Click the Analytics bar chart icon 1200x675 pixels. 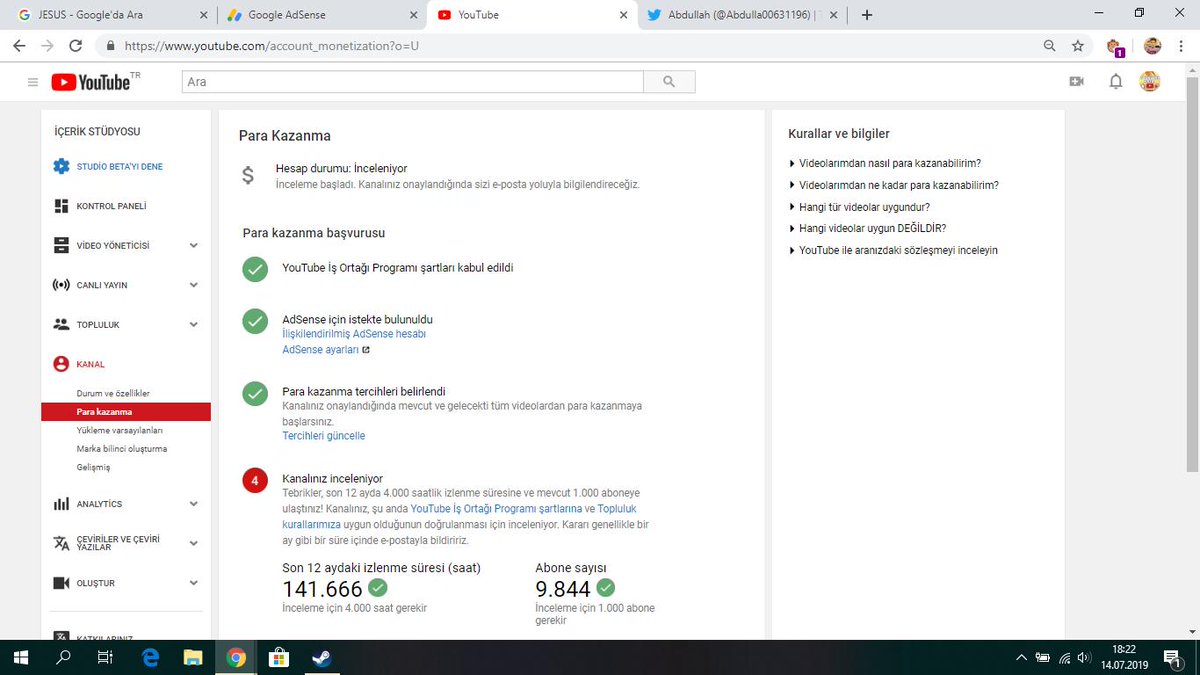(61, 504)
